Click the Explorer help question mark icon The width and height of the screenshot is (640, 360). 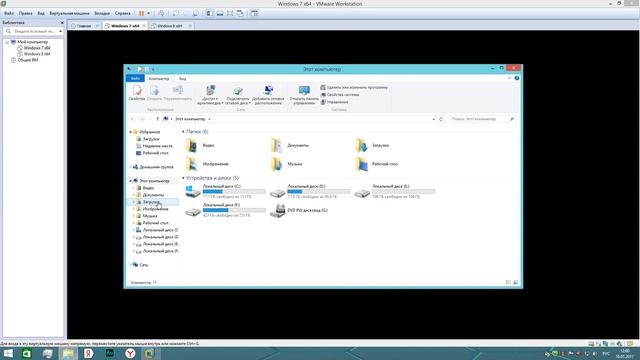click(x=517, y=78)
